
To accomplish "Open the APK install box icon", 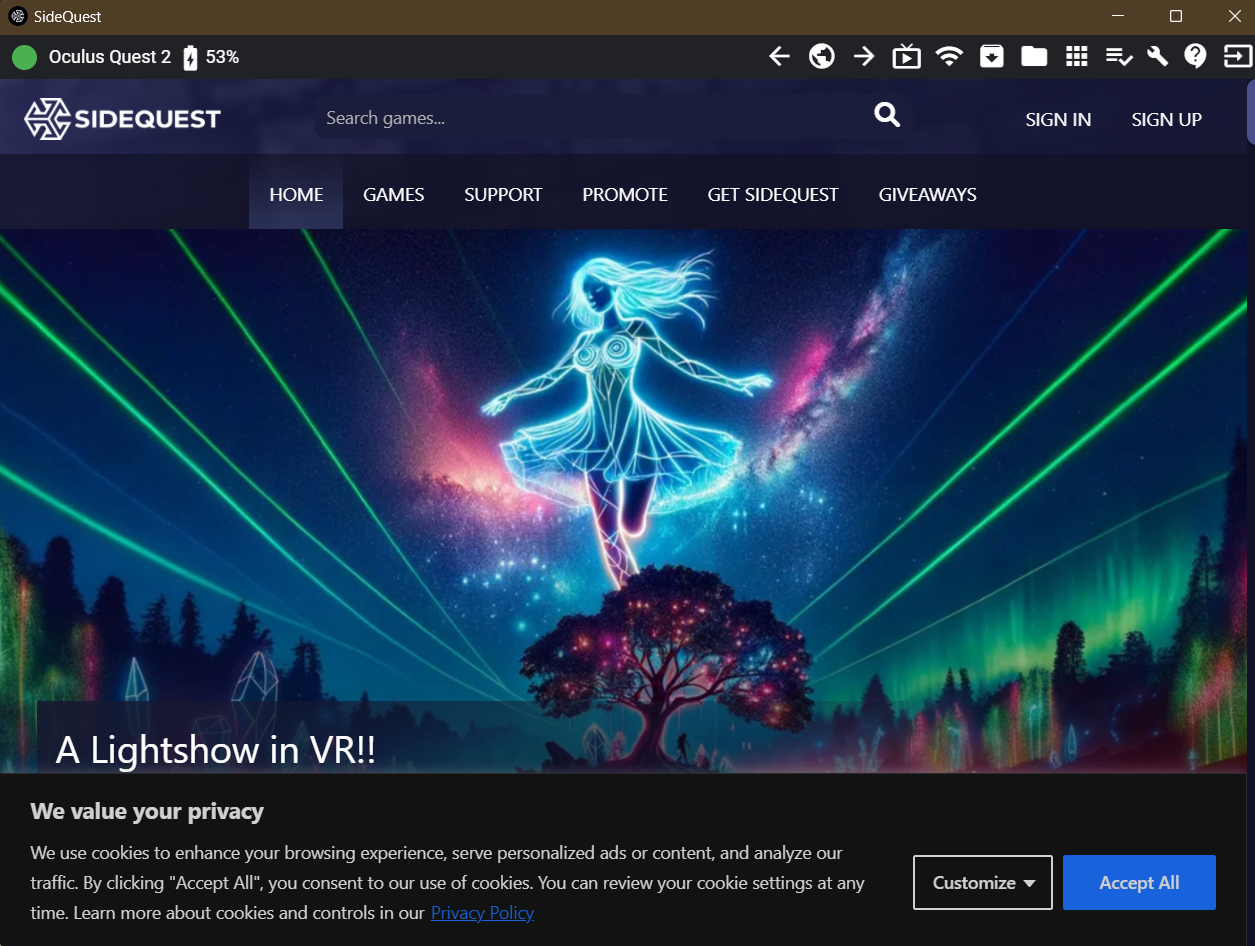I will (991, 57).
